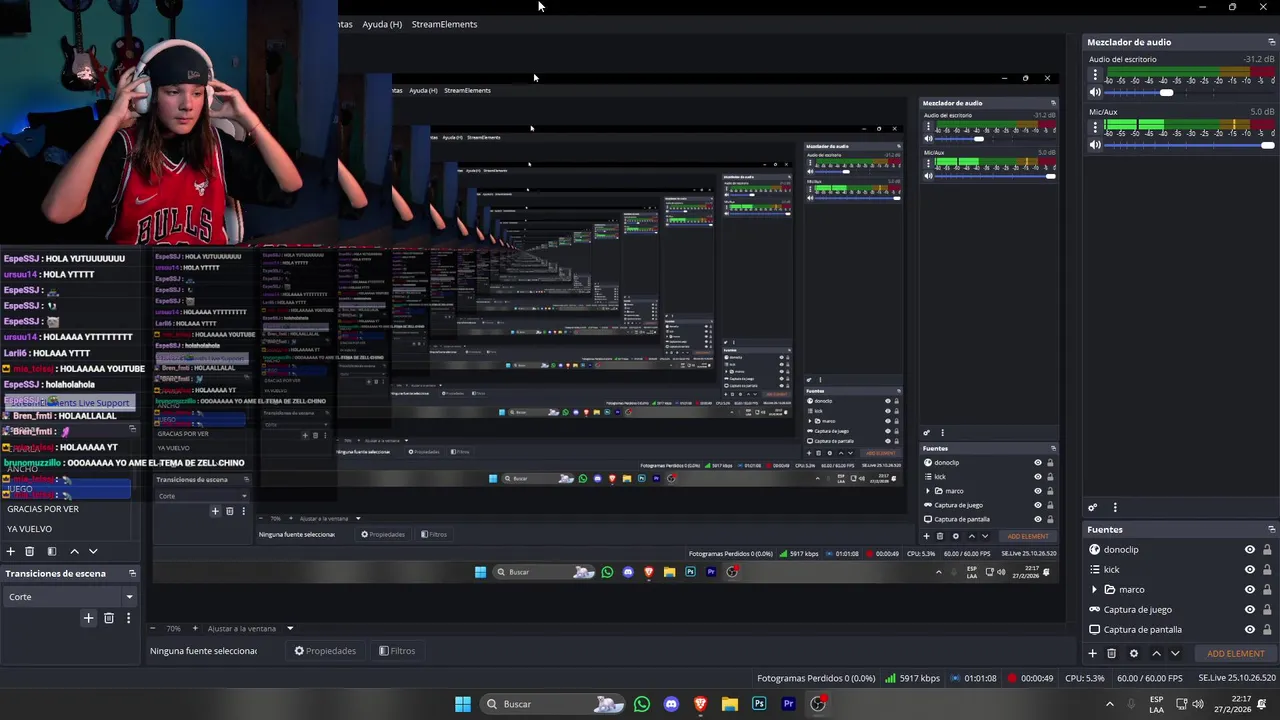Open WhatsApp from the main Windows taskbar
Viewport: 1280px width, 720px height.
pyautogui.click(x=642, y=704)
